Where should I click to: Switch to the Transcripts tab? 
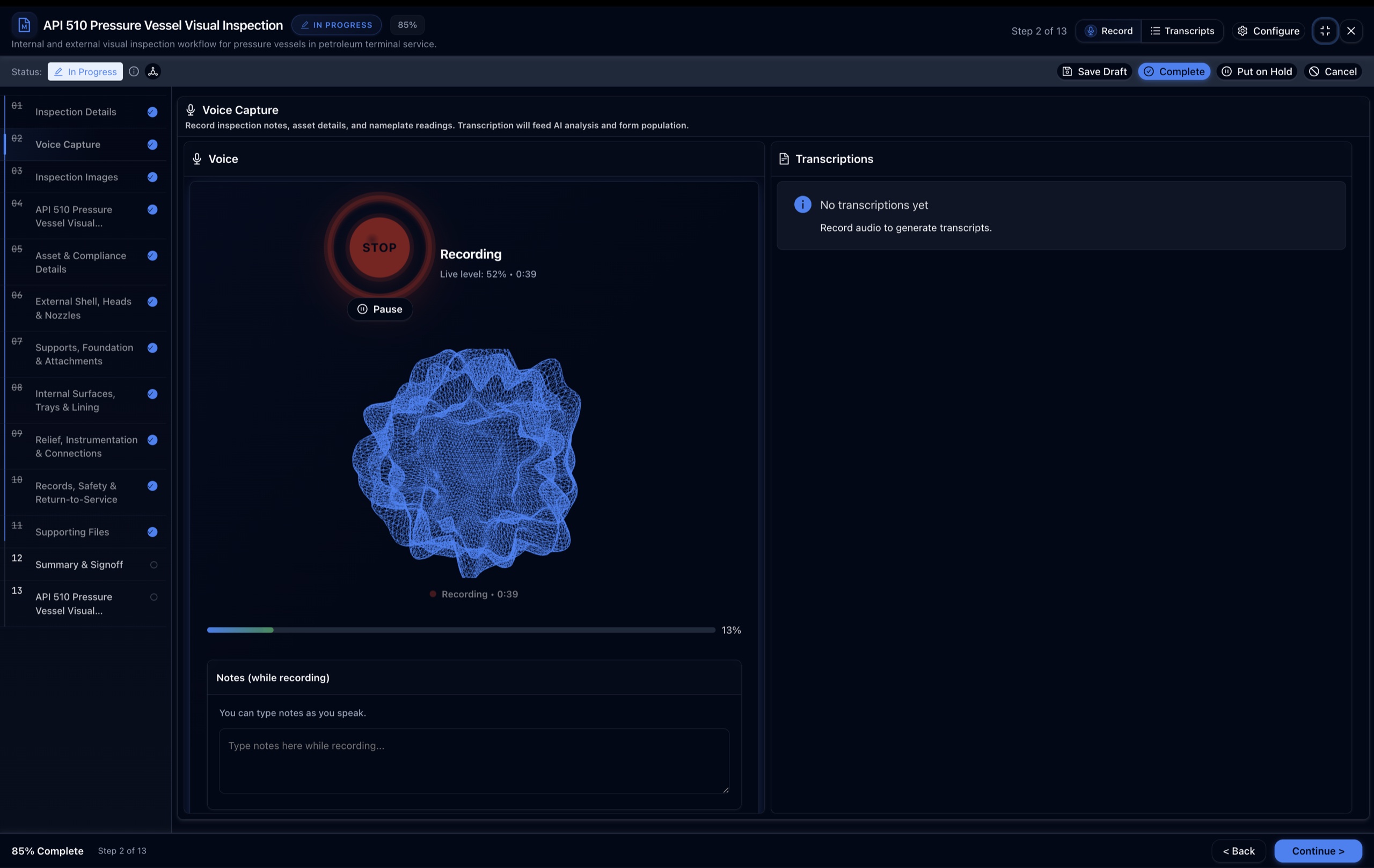pos(1182,31)
